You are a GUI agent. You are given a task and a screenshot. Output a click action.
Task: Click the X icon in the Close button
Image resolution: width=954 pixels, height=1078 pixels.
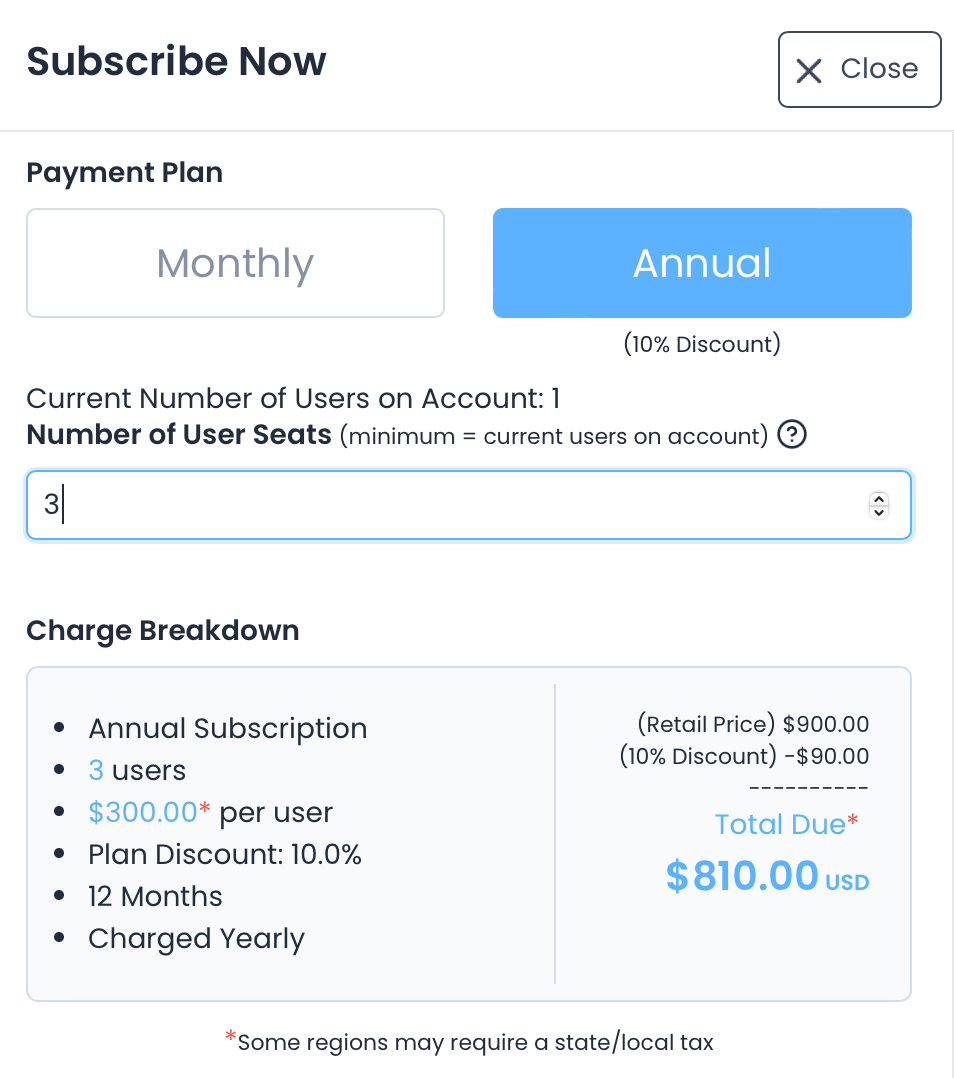pyautogui.click(x=810, y=70)
